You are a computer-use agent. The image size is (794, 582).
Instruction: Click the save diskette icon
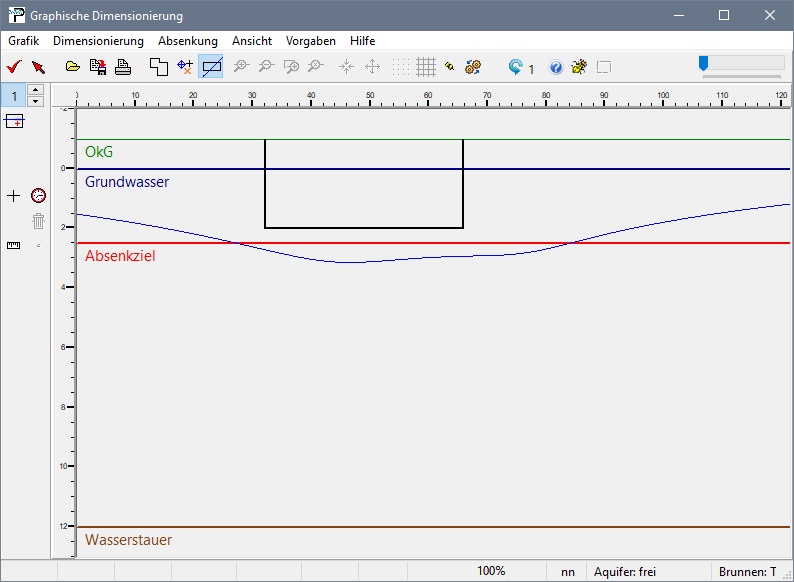click(x=98, y=67)
